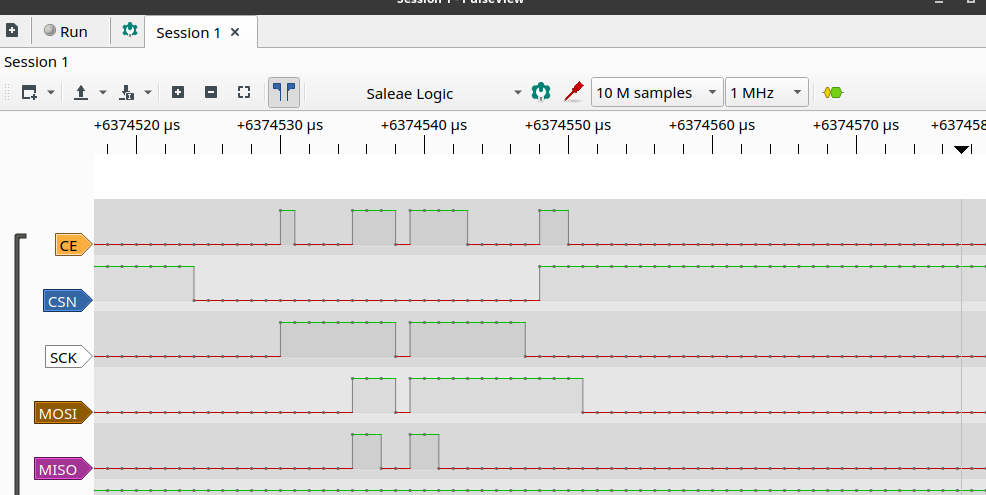Image resolution: width=986 pixels, height=495 pixels.
Task: Click the orange CE channel label
Action: pyautogui.click(x=70, y=245)
